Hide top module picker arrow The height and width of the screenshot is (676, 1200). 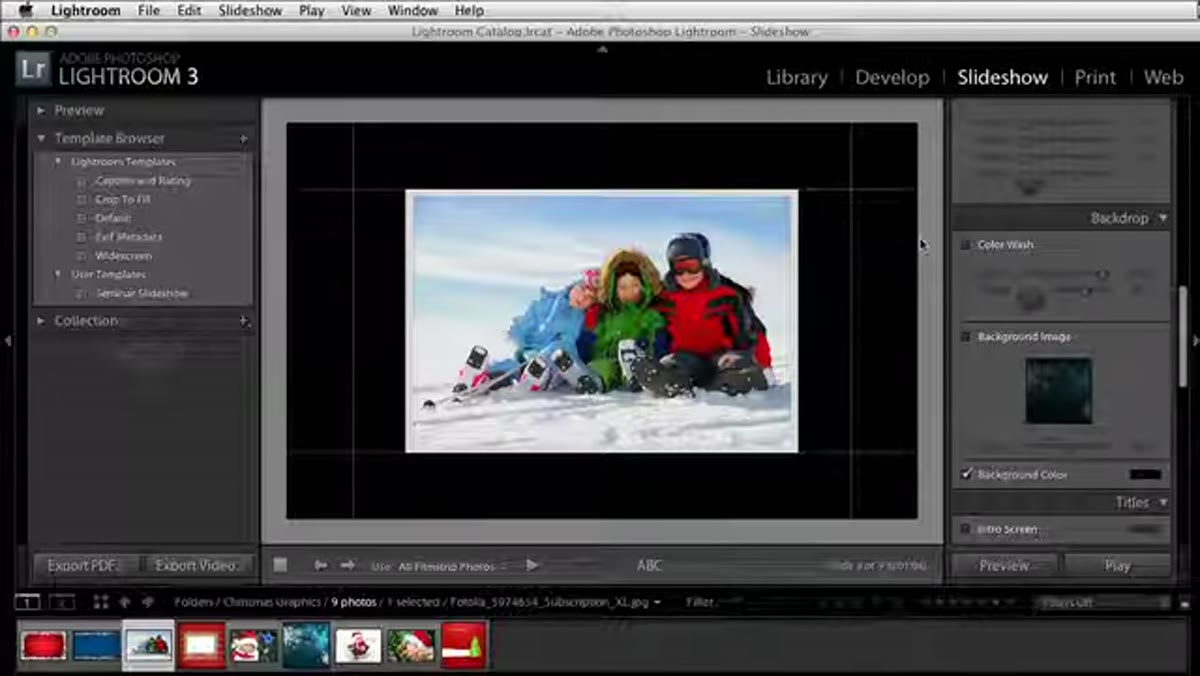tap(602, 47)
